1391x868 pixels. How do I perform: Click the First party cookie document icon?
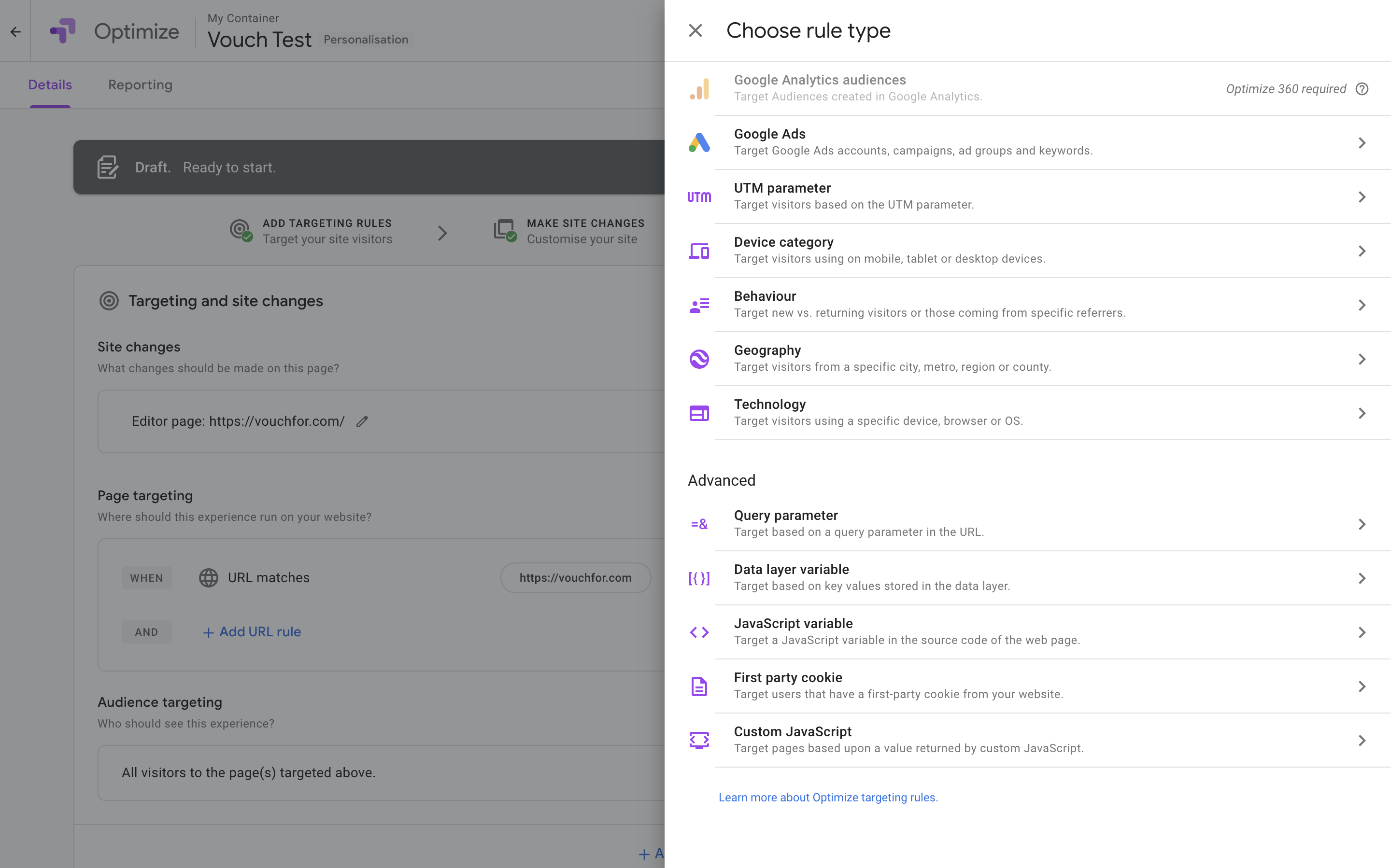(x=699, y=686)
